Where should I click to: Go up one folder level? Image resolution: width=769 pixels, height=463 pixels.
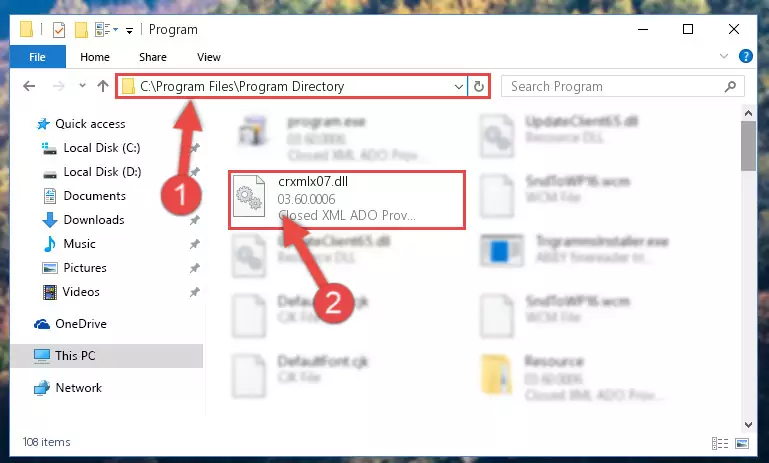pos(103,86)
